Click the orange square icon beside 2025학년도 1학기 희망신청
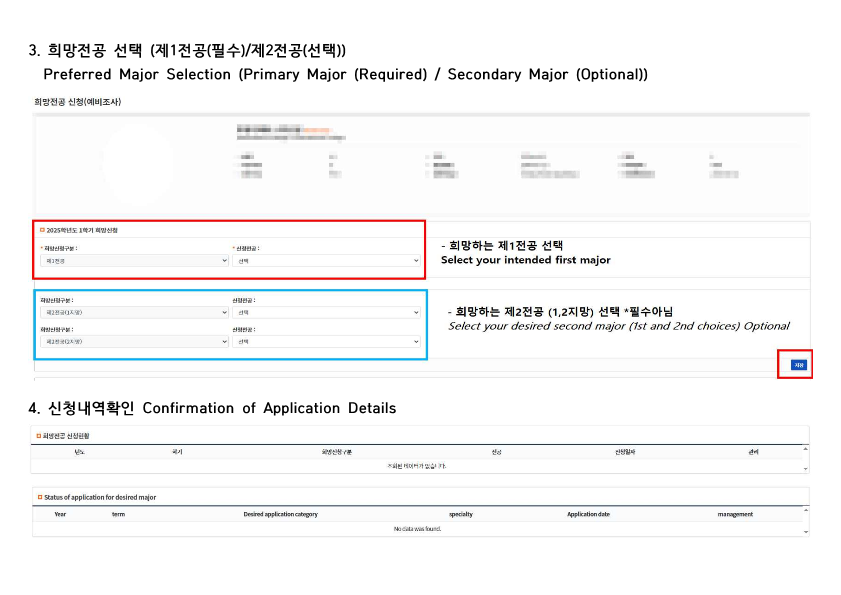 (x=42, y=230)
